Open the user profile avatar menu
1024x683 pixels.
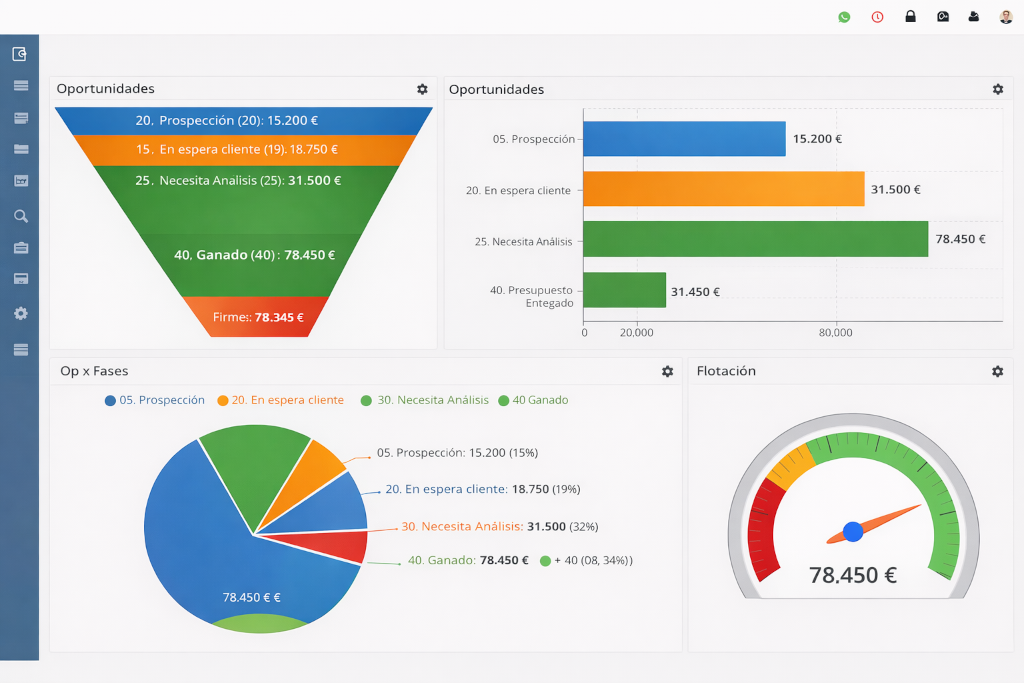pos(1007,16)
